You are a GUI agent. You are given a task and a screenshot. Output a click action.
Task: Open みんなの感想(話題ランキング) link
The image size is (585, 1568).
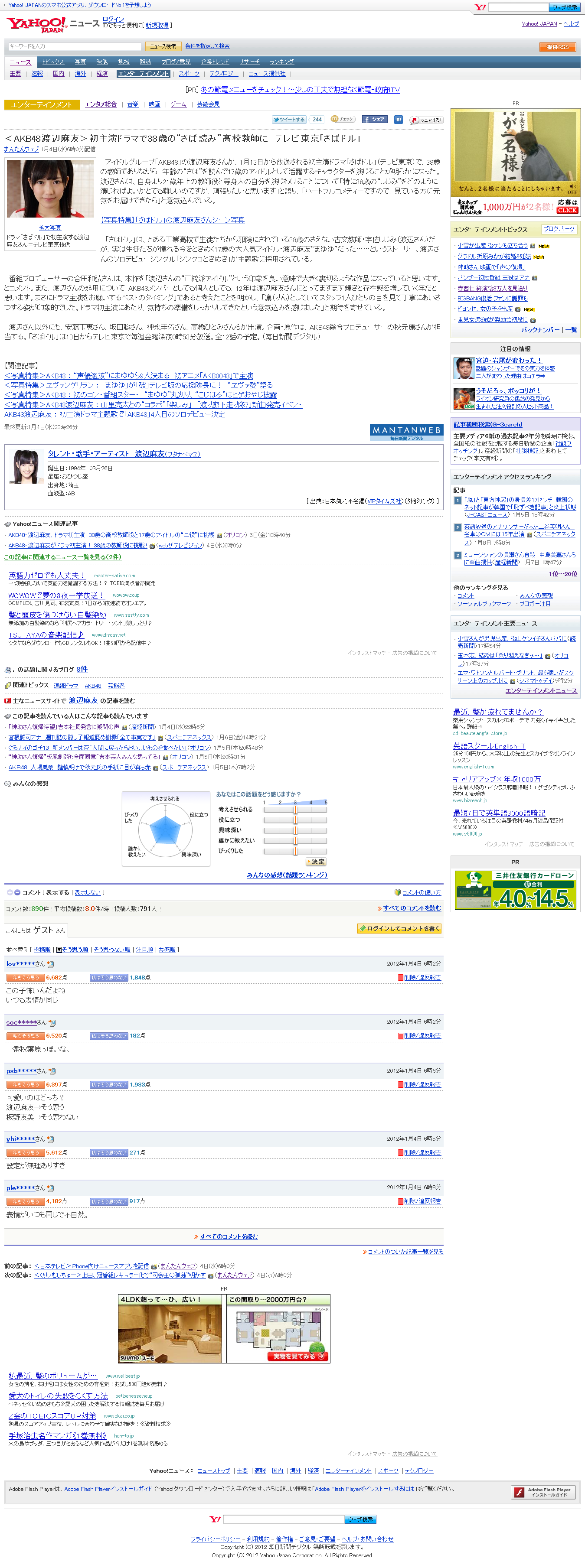coord(287,875)
